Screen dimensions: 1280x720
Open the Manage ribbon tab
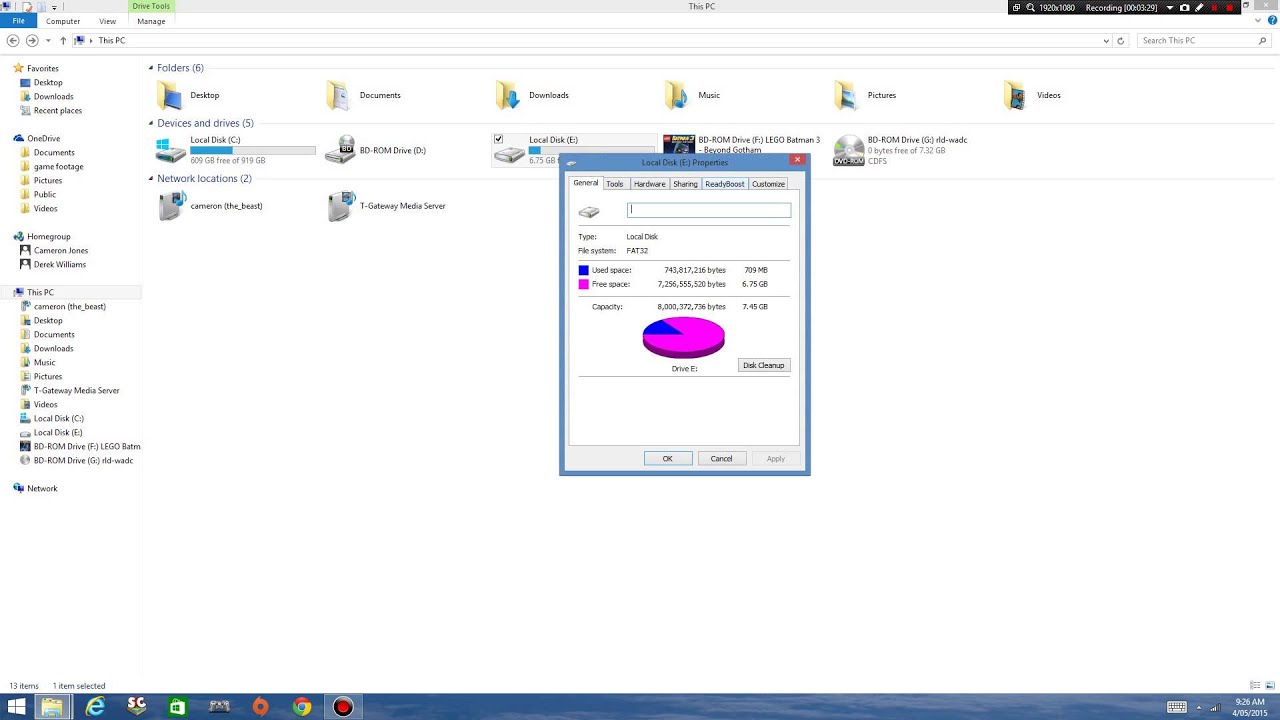151,21
